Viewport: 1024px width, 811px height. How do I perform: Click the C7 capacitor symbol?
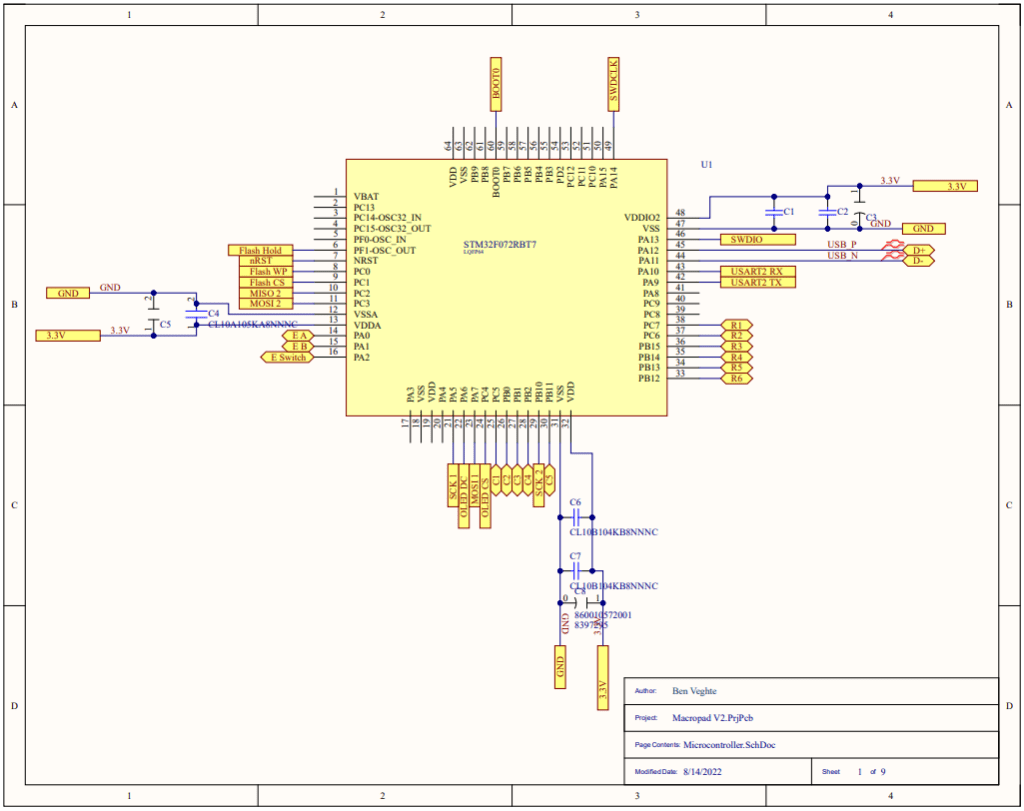coord(574,570)
